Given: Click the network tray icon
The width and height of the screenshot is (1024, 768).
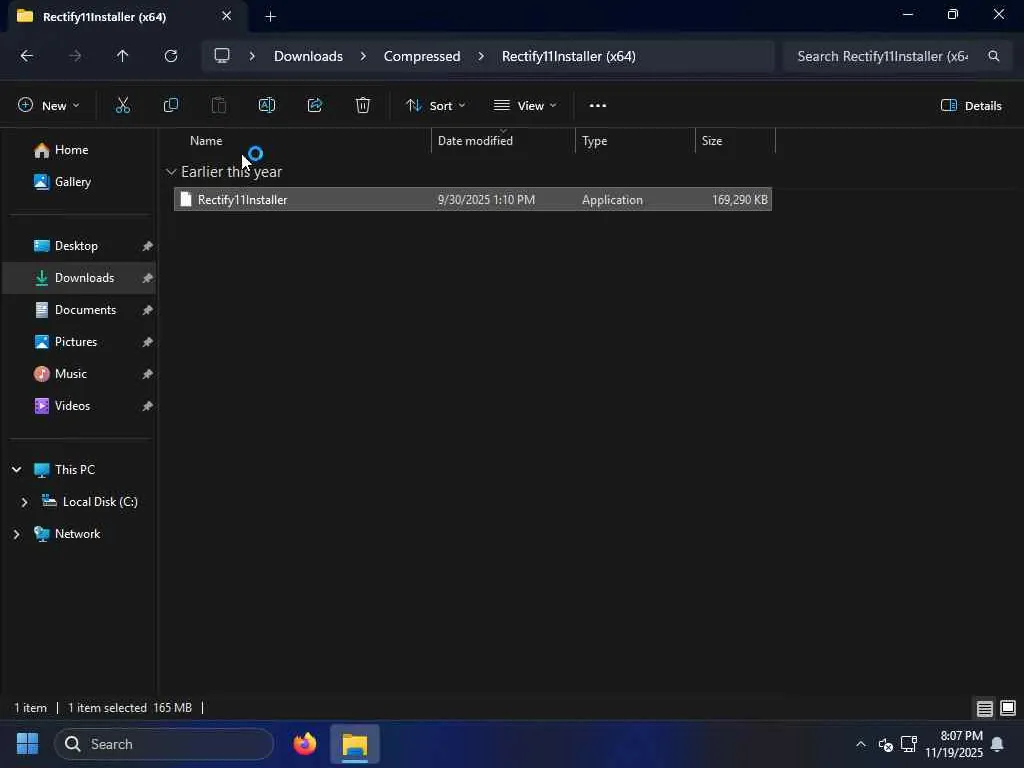Looking at the screenshot, I should [x=908, y=744].
